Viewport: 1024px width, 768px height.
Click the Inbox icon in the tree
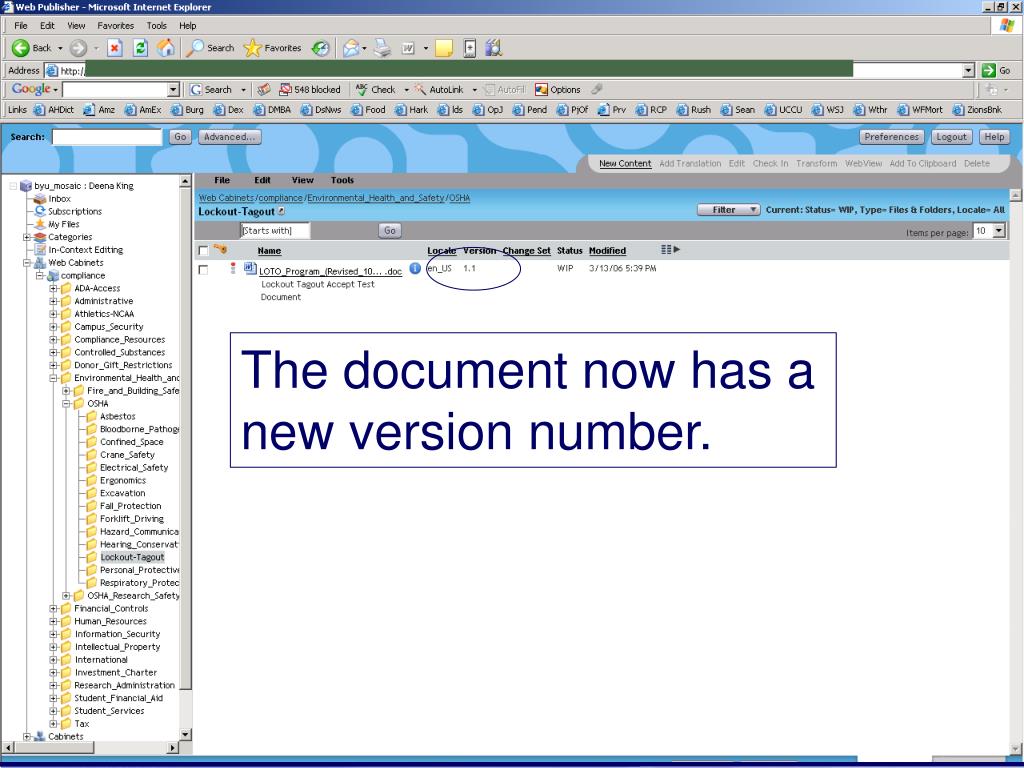(40, 199)
